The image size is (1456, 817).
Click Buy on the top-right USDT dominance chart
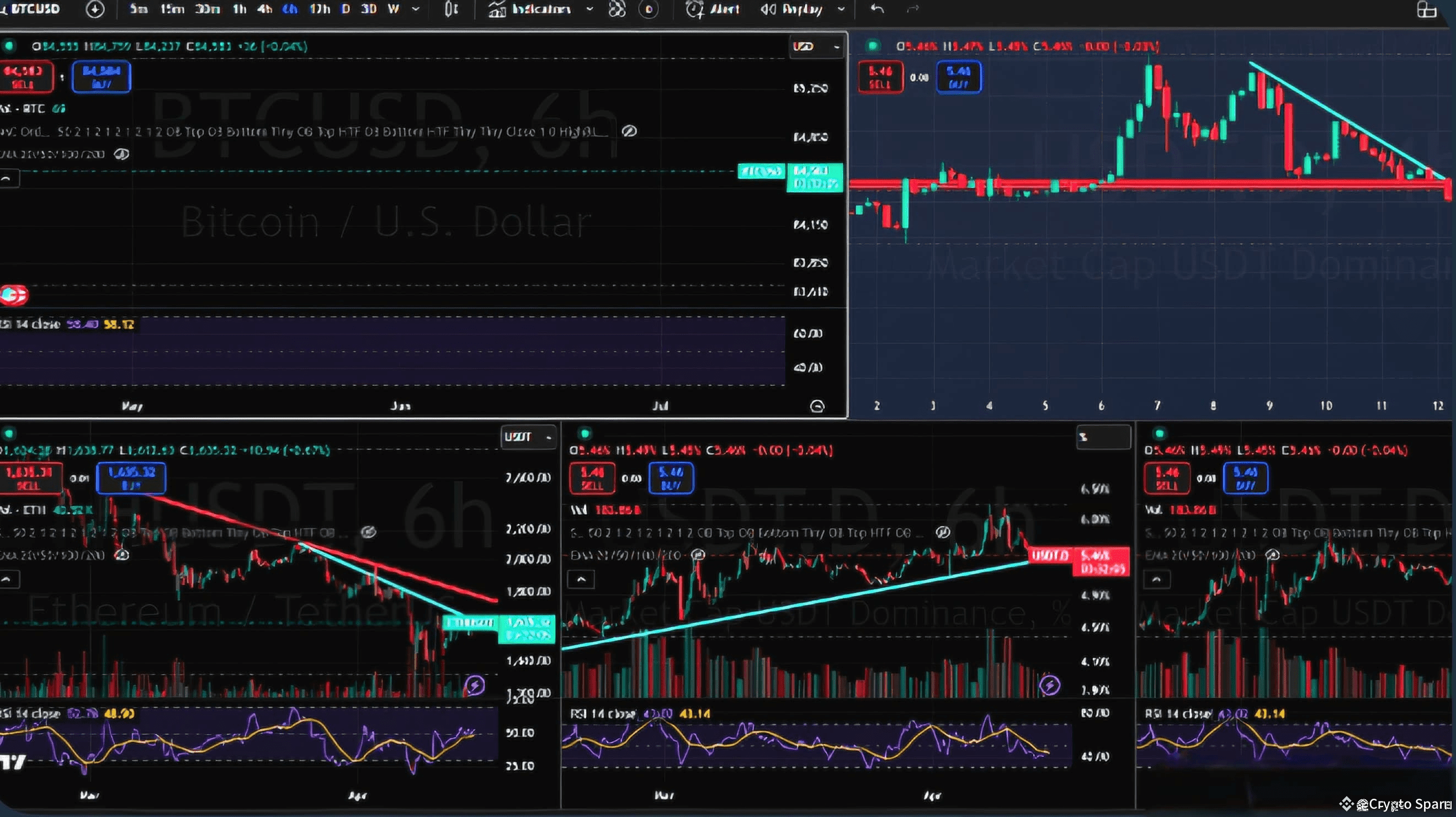[x=959, y=77]
